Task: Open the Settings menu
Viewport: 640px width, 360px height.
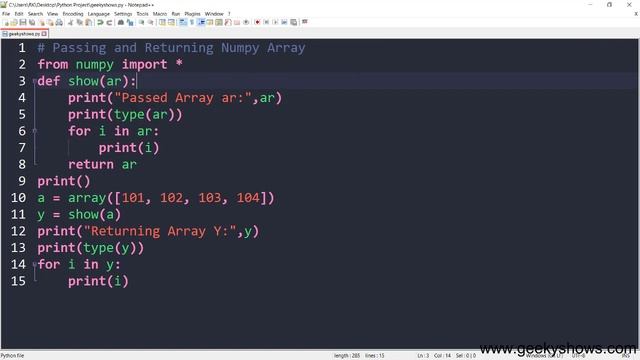Action: coord(123,14)
